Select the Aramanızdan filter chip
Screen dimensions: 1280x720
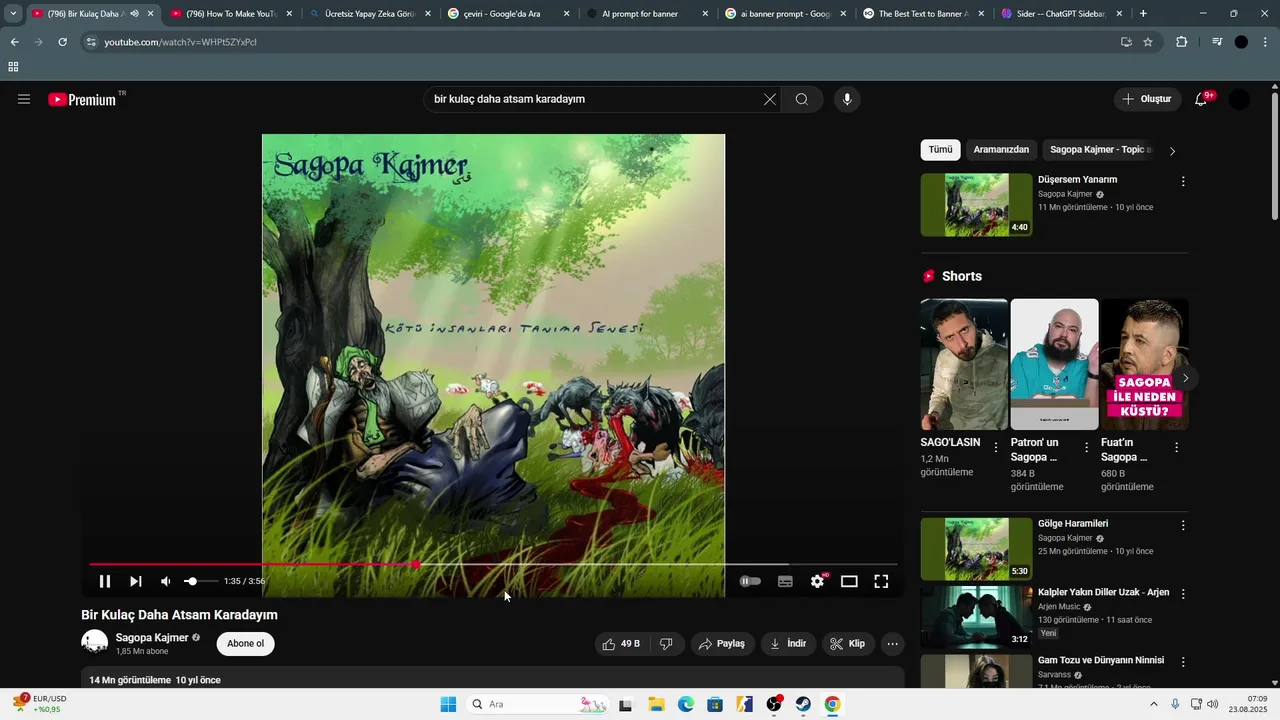pyautogui.click(x=1001, y=150)
